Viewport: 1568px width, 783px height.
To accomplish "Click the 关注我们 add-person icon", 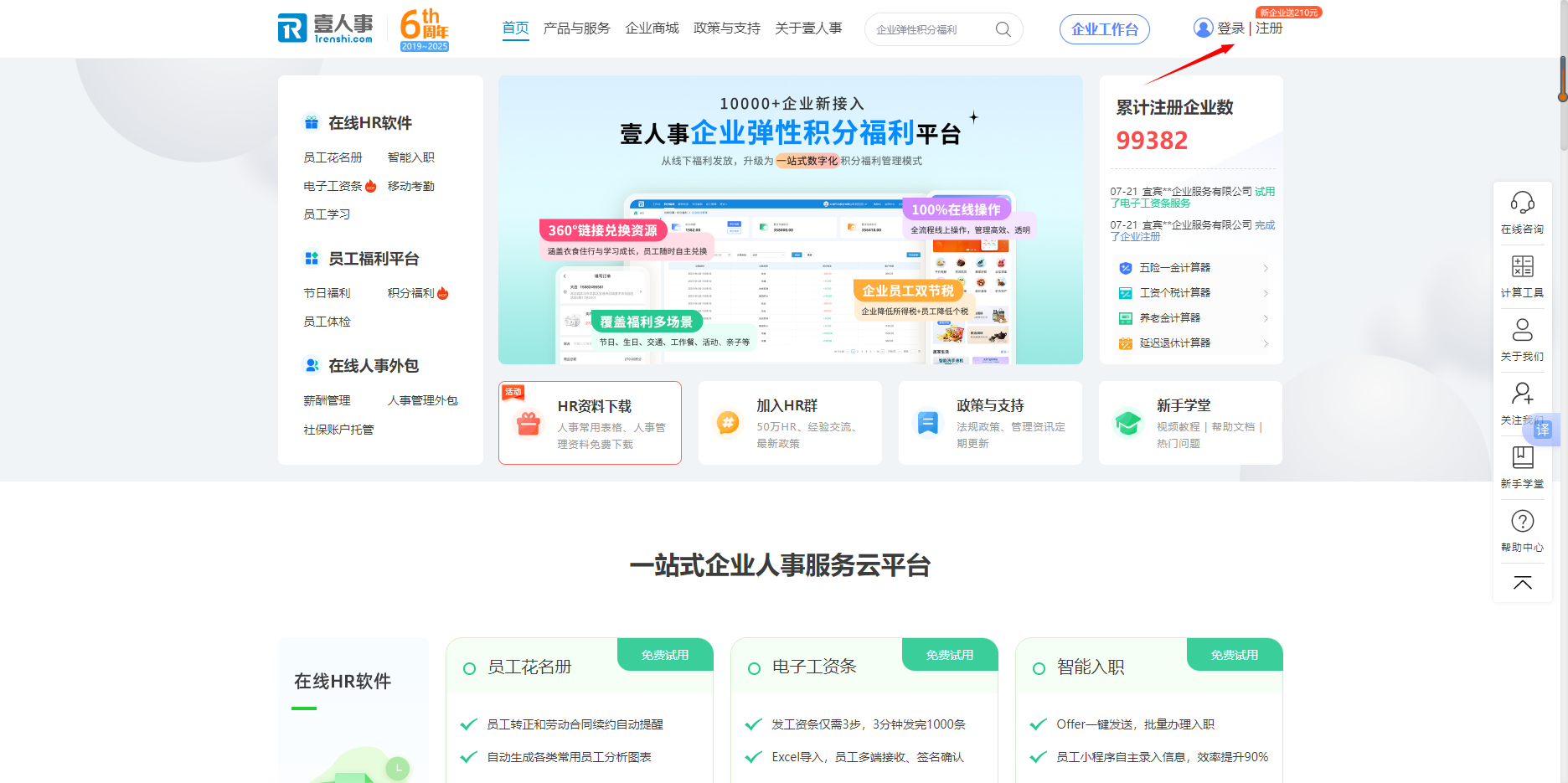I will click(1522, 394).
